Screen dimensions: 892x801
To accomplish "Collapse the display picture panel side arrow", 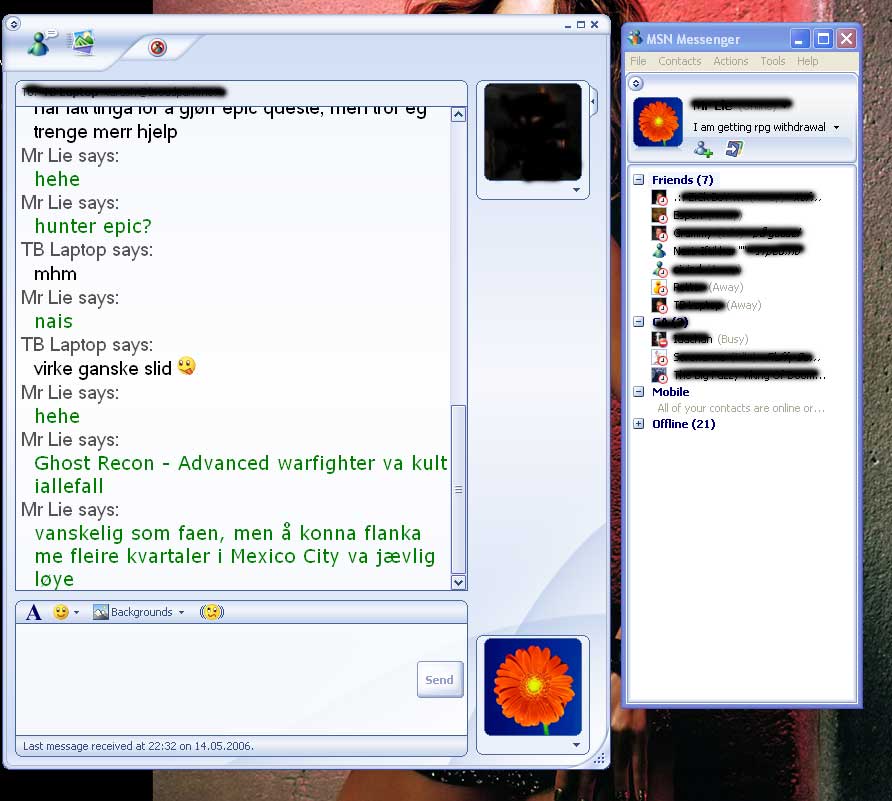I will tap(593, 102).
